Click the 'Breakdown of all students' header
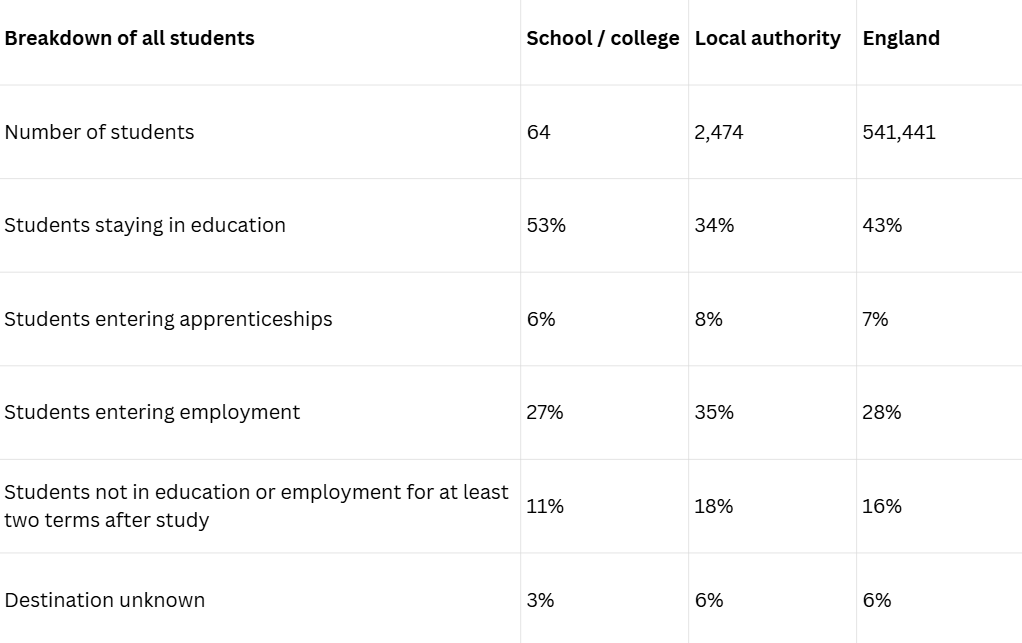1022x643 pixels. [x=130, y=38]
